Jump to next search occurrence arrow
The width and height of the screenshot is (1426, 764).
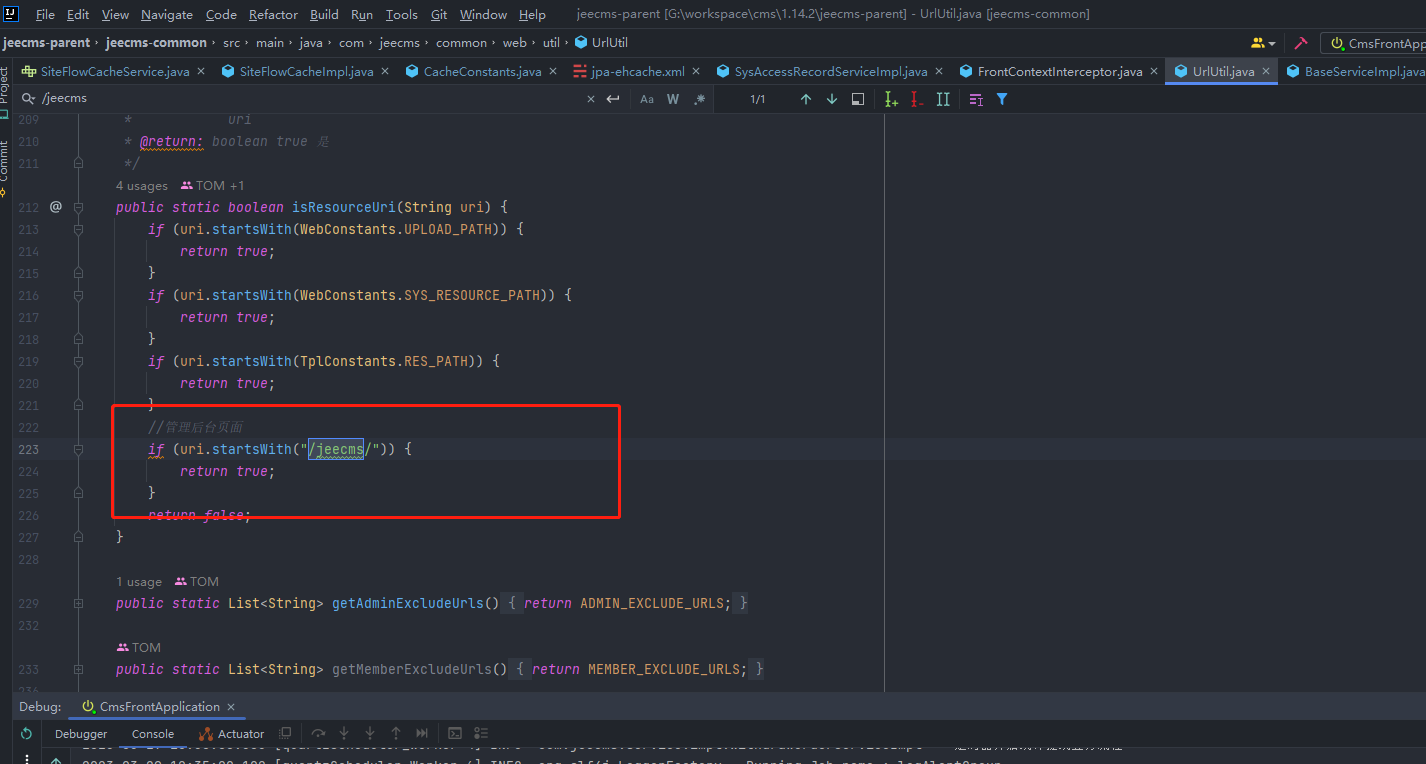coord(831,99)
